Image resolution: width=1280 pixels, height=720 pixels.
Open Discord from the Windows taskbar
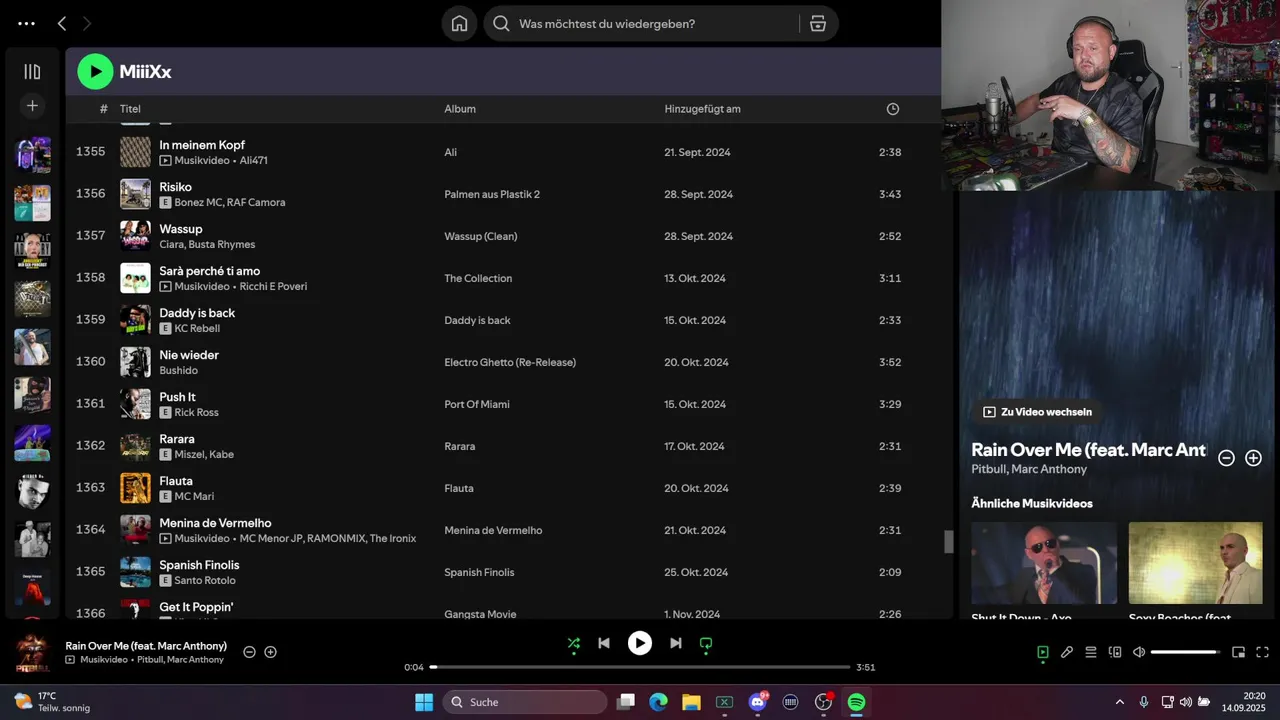[758, 702]
